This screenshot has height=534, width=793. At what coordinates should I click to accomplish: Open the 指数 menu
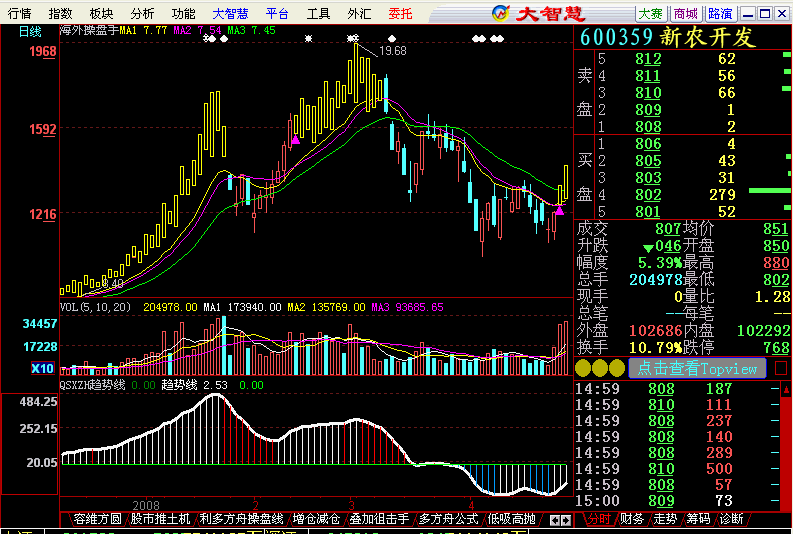click(60, 14)
